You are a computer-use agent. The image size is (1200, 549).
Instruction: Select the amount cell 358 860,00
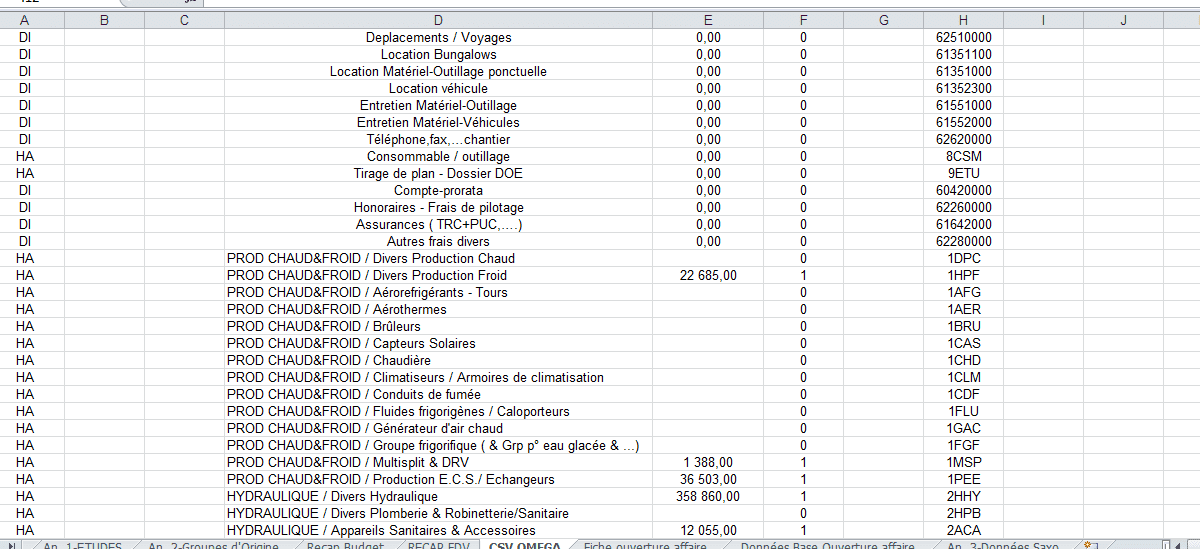coord(707,496)
